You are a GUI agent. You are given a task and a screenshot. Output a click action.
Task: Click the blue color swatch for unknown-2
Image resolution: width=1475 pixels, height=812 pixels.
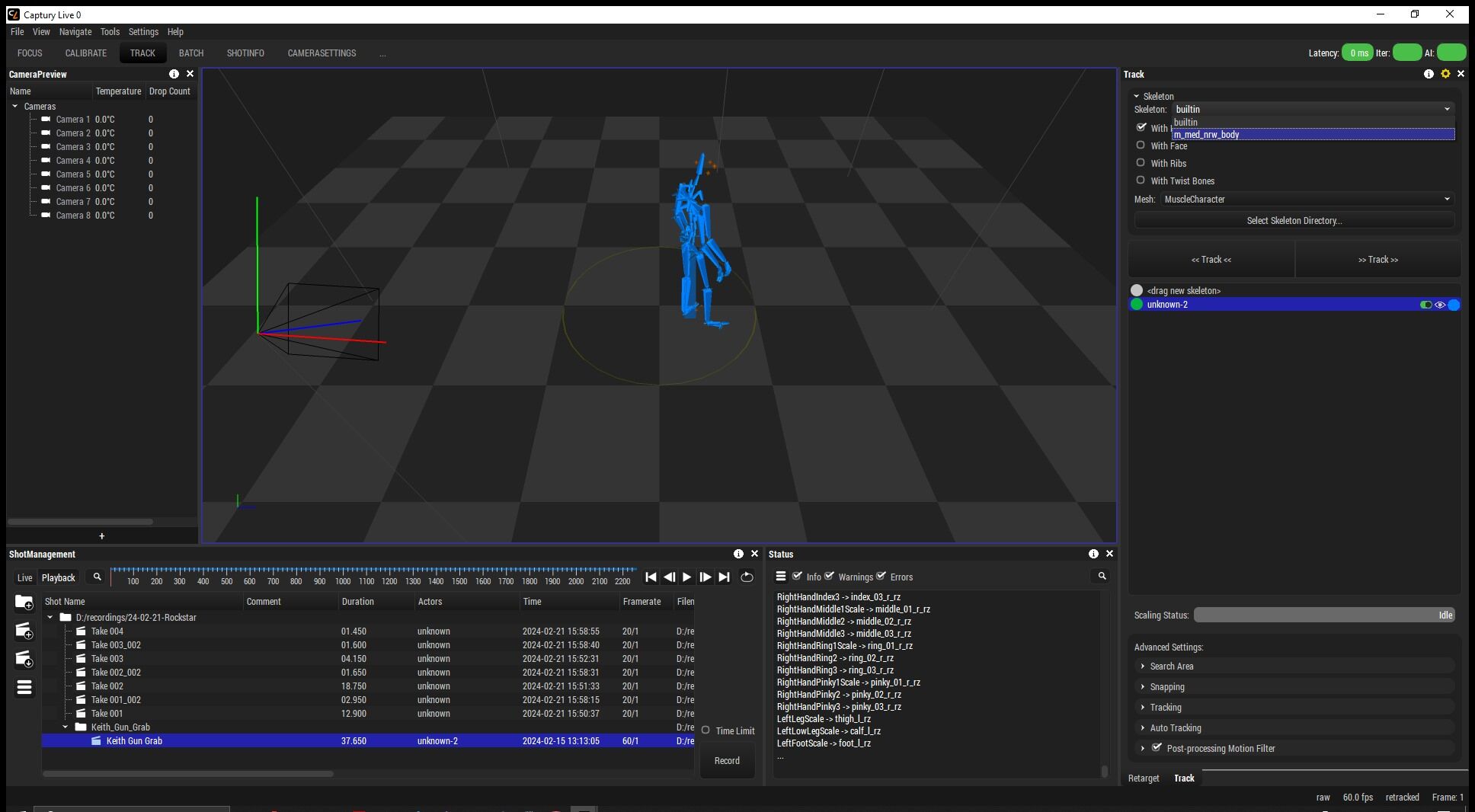(1454, 305)
